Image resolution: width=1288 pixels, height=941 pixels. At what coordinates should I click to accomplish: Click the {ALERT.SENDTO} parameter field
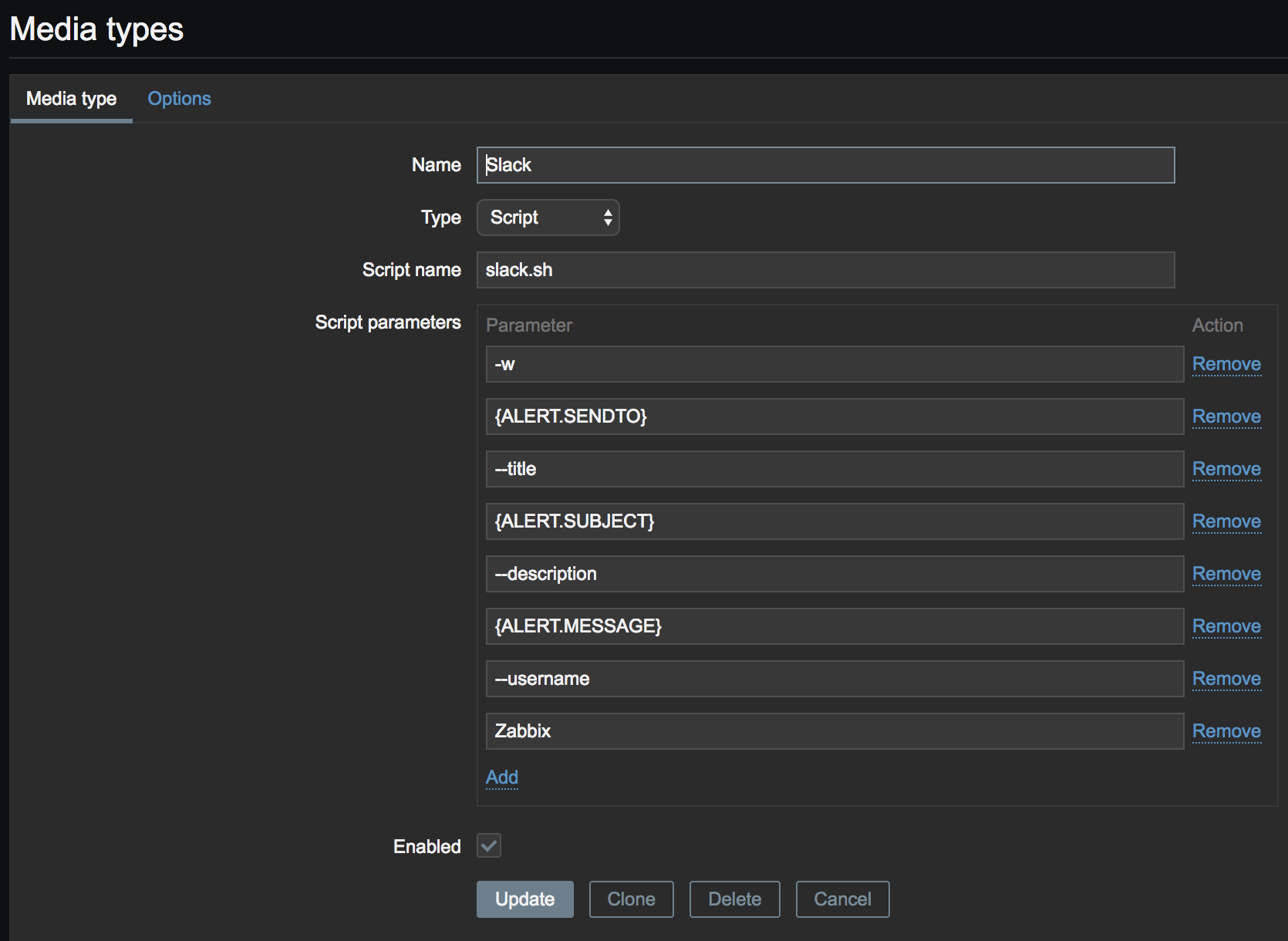pos(835,417)
